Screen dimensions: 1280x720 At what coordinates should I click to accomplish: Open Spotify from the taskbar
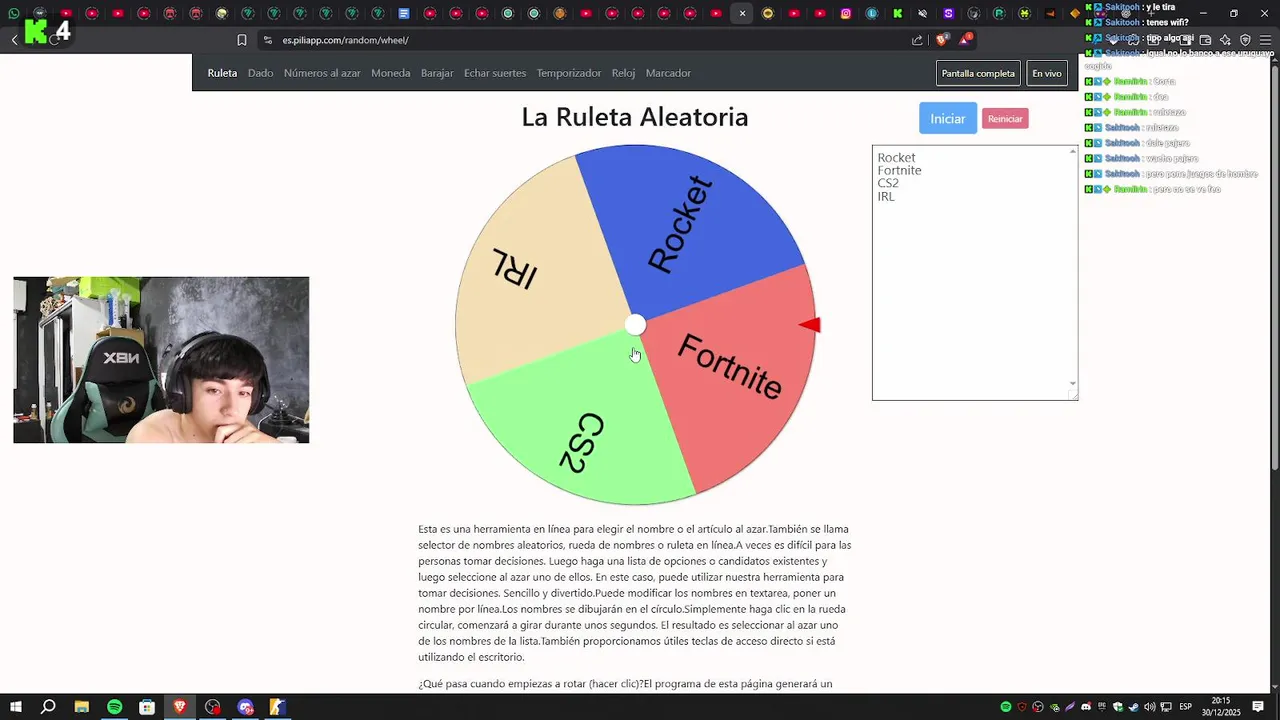(x=115, y=707)
